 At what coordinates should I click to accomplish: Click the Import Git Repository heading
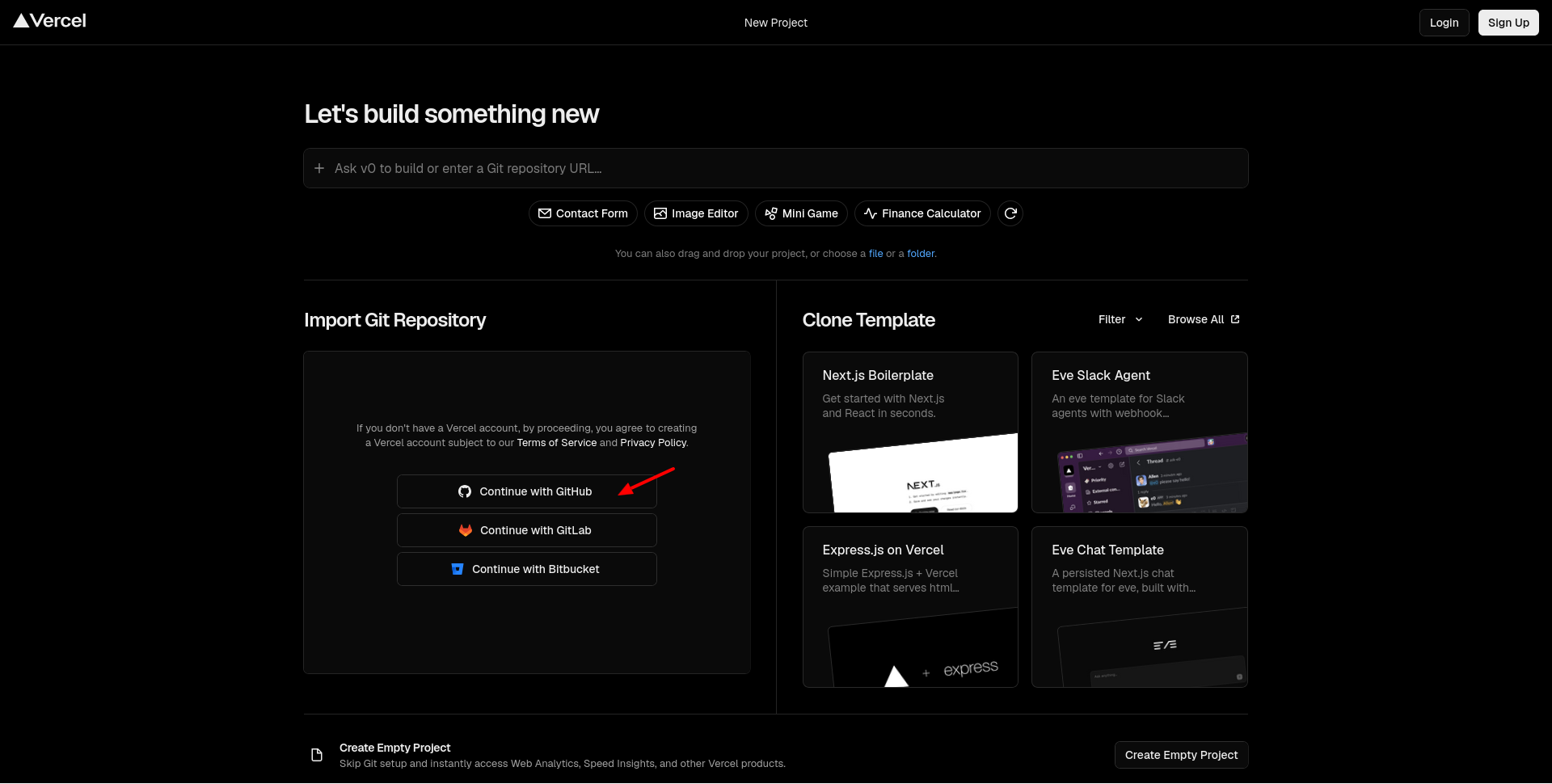click(395, 320)
